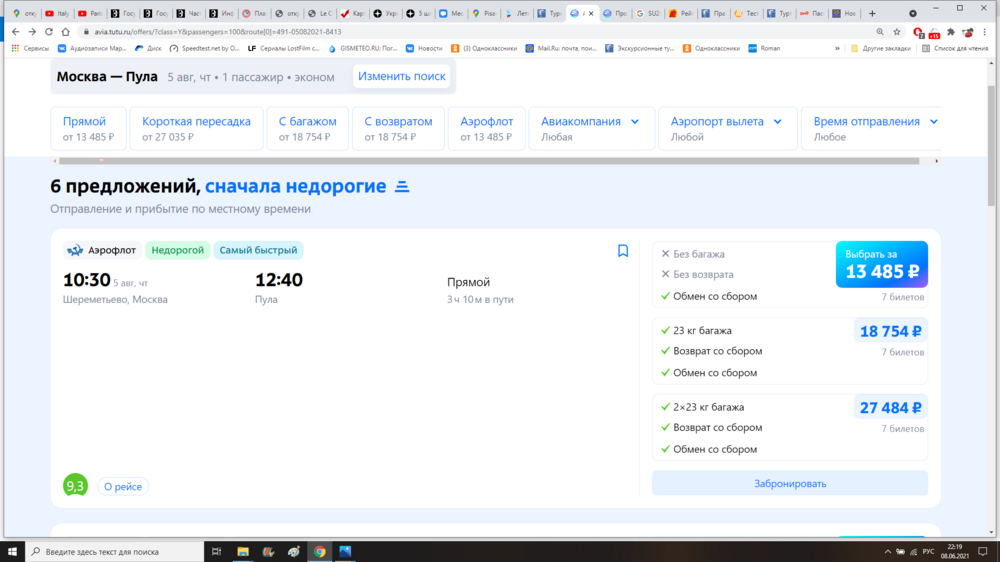Toggle the "С багажом" baggage filter

coord(307,129)
